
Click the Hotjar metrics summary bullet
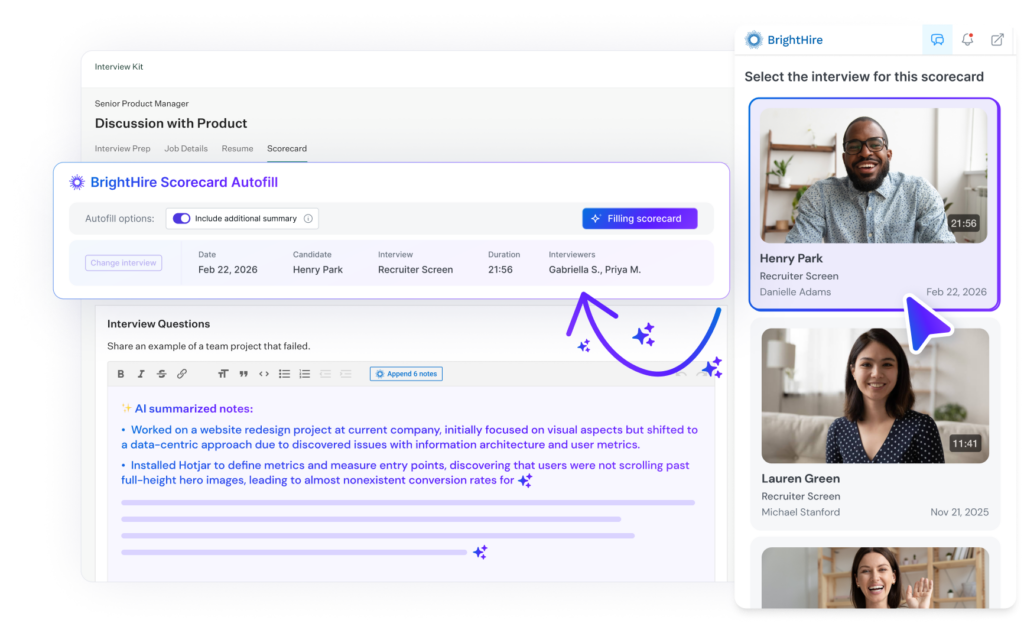[406, 473]
